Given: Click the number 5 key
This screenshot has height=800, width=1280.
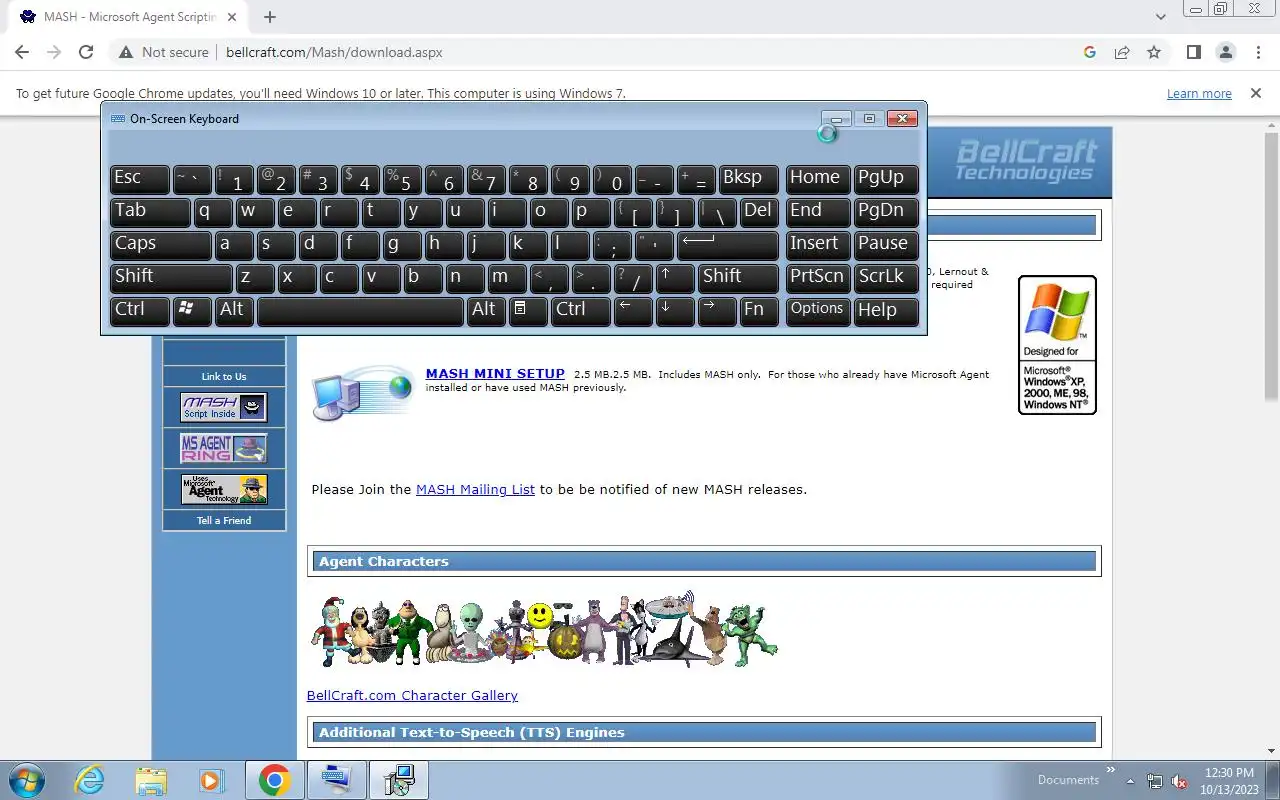Looking at the screenshot, I should pos(402,179).
